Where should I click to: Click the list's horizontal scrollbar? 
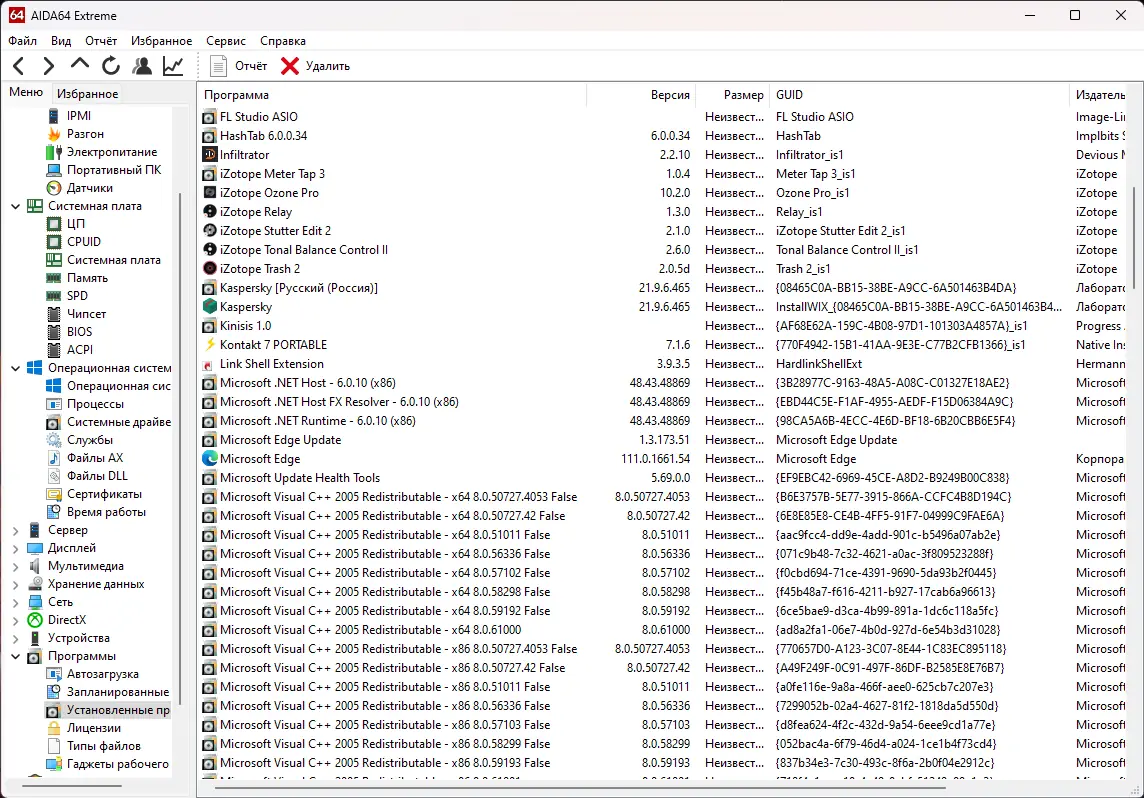(x=580, y=787)
